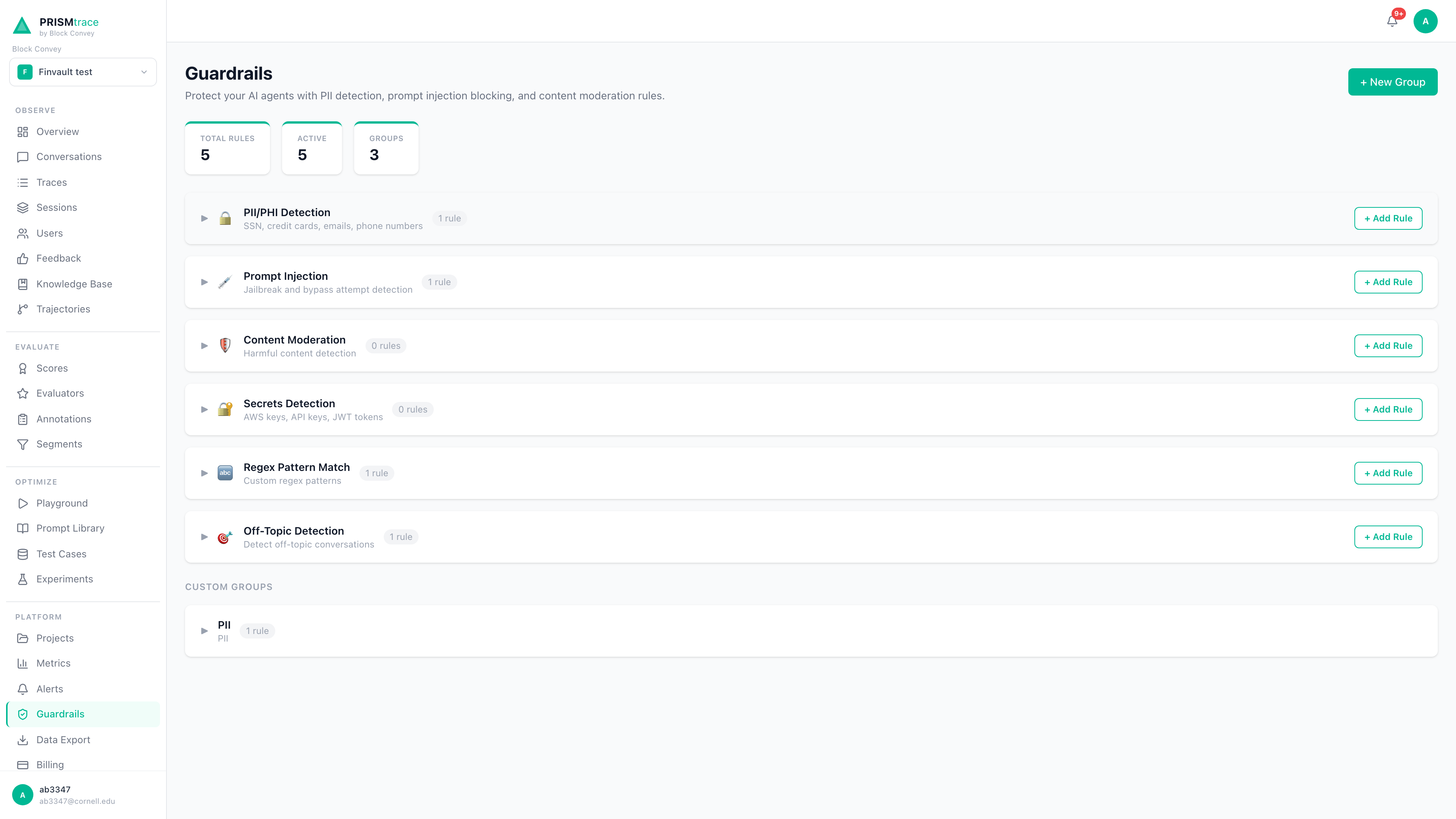Expand the Content Moderation group
Screen dimensions: 1456x819
[205, 346]
